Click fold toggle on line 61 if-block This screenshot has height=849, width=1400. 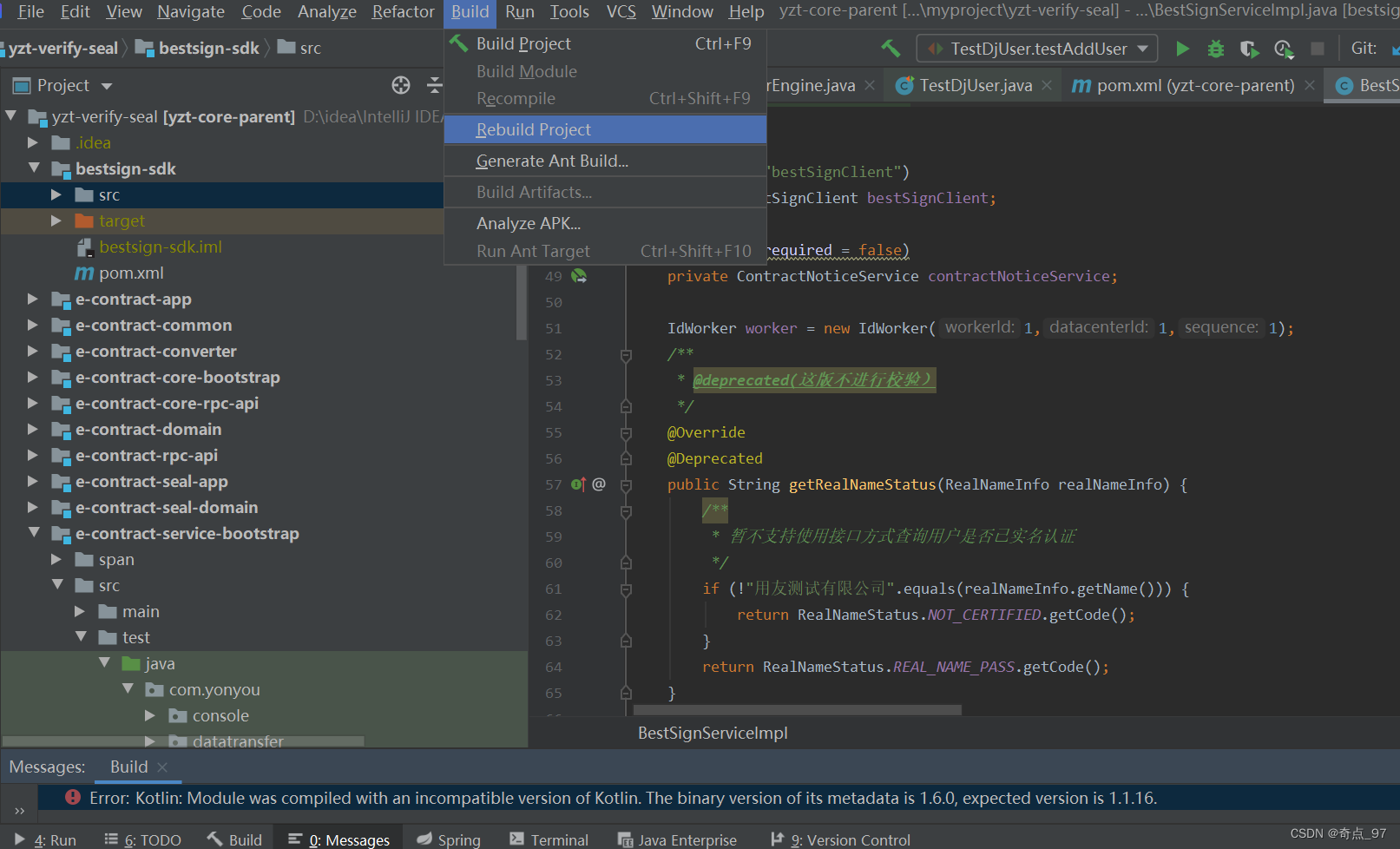point(626,589)
